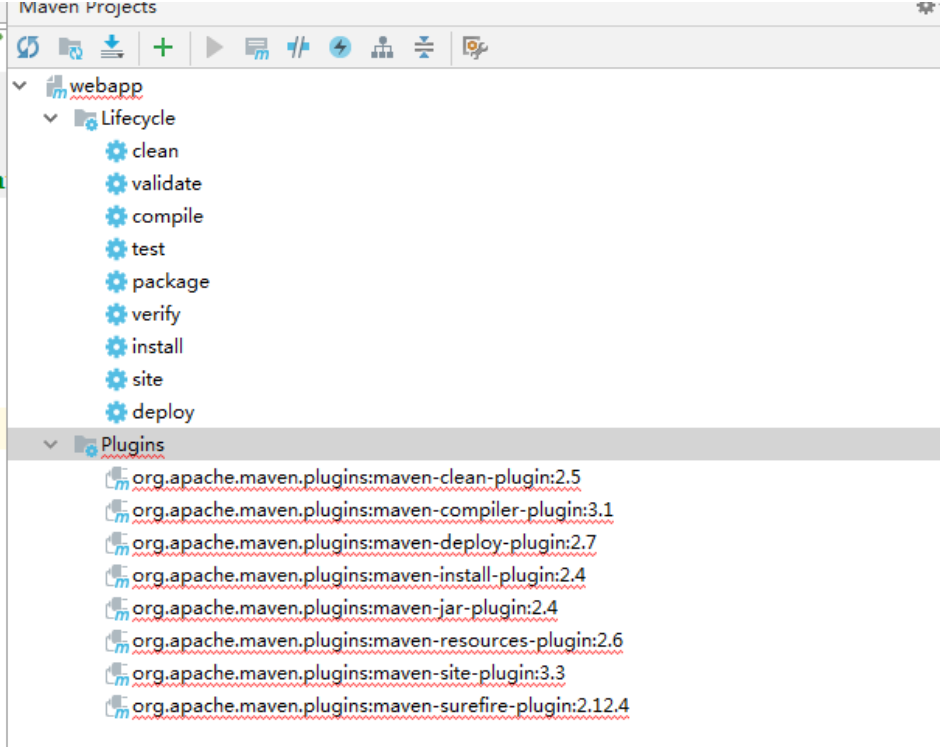This screenshot has height=747, width=949.
Task: Toggle Offline Mode icon
Action: (x=298, y=47)
